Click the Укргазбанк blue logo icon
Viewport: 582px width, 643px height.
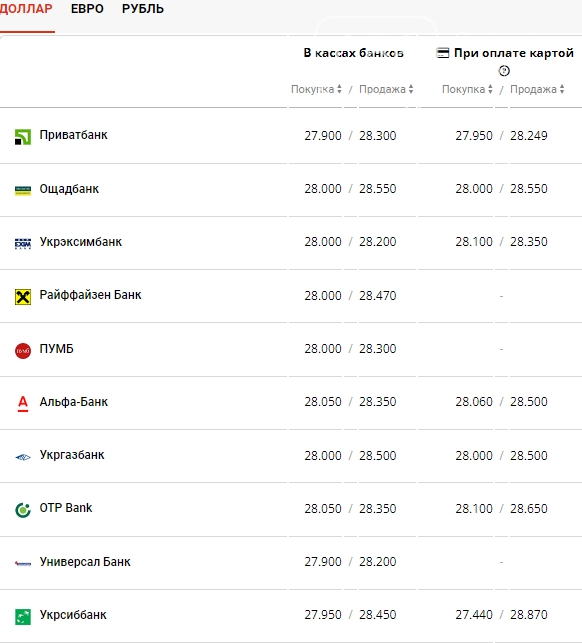pyautogui.click(x=23, y=457)
